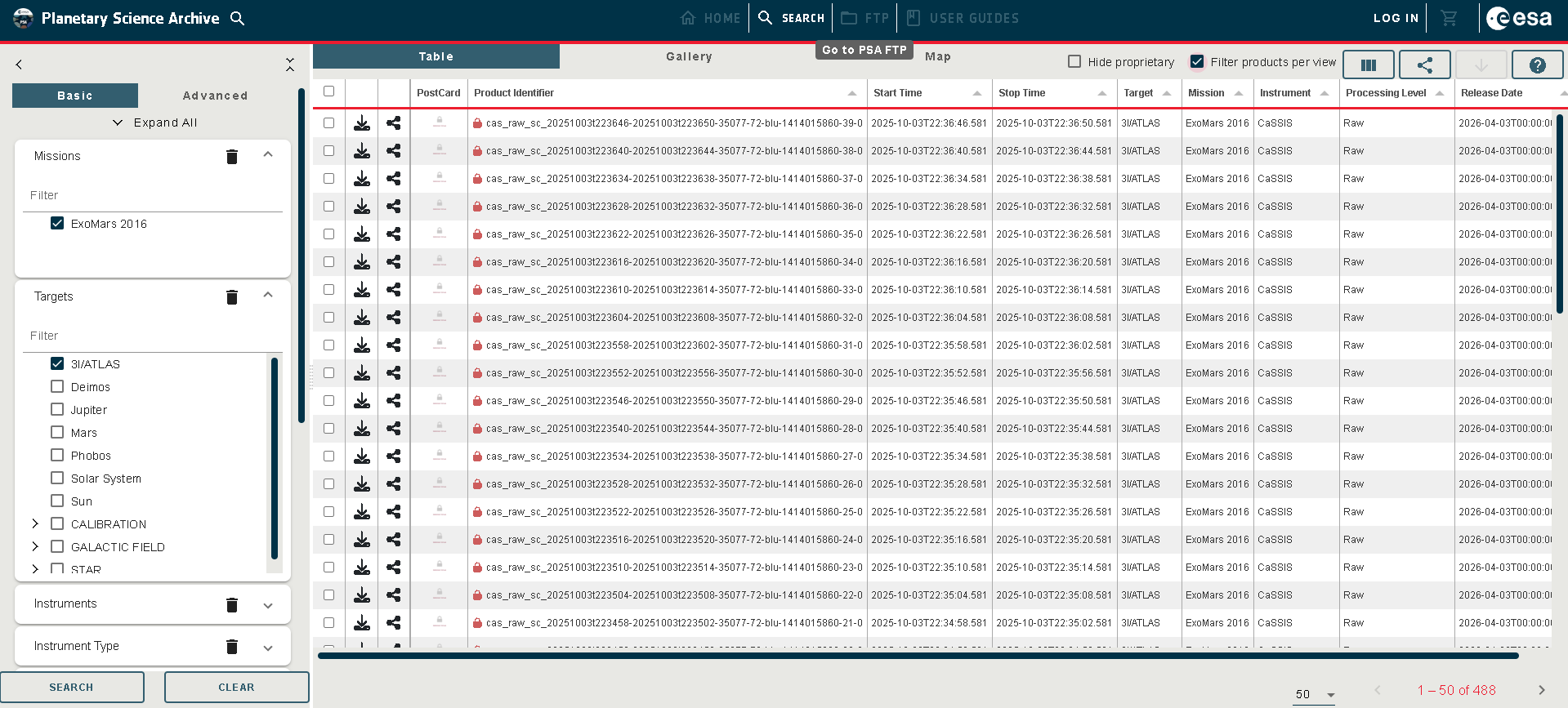Viewport: 1568px width, 708px height.
Task: Click the Targets filter input field
Action: pyautogui.click(x=153, y=336)
